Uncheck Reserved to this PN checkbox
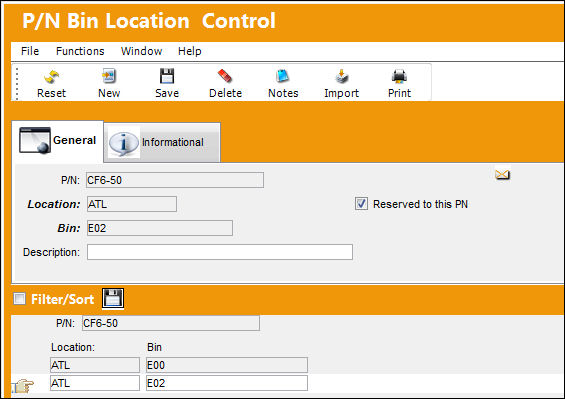Screen dimensions: 565x399 [x=361, y=204]
